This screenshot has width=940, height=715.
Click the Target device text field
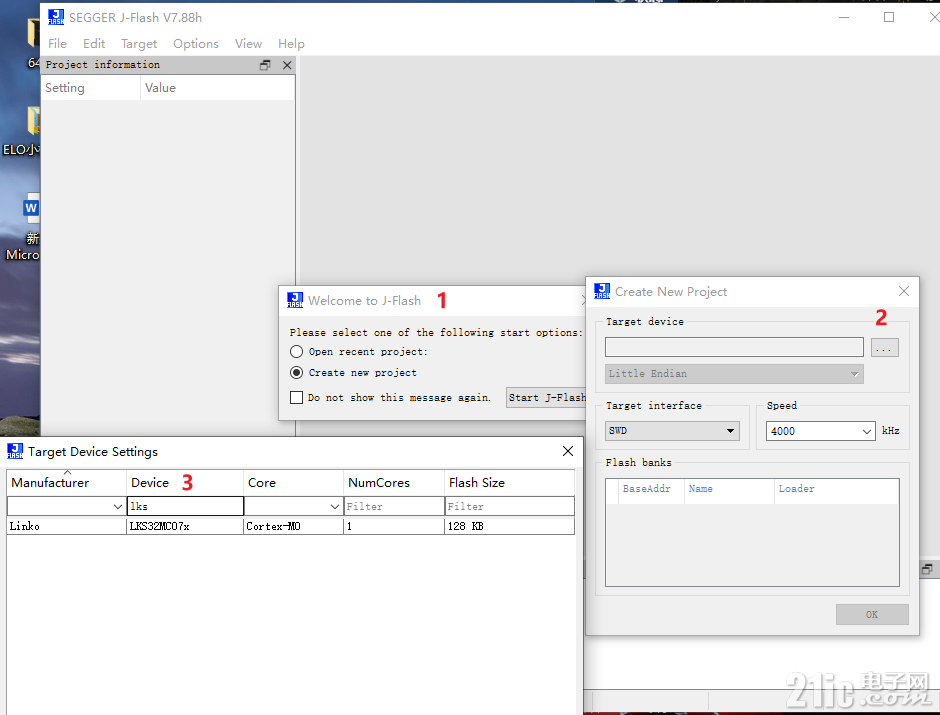click(x=734, y=347)
